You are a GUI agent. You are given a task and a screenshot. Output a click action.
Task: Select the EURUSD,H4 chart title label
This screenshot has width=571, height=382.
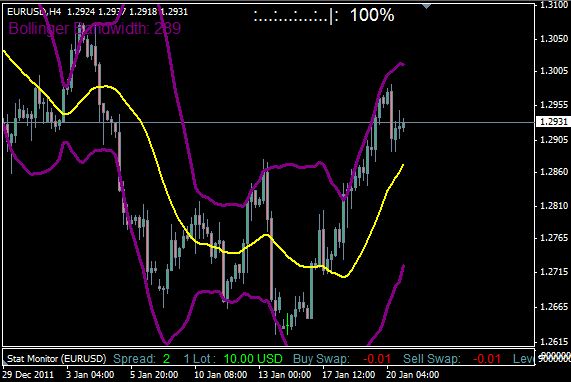click(x=34, y=12)
